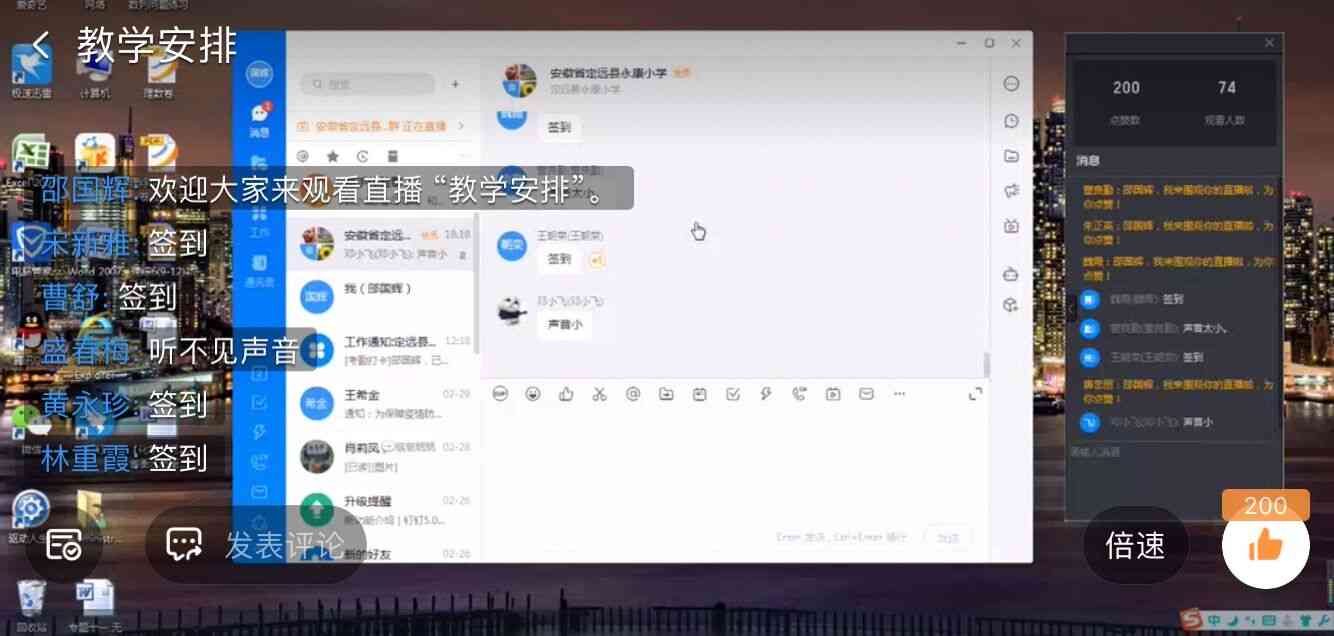The image size is (1334, 636).
Task: Select 消息 tab in blue sidebar
Action: tap(259, 119)
